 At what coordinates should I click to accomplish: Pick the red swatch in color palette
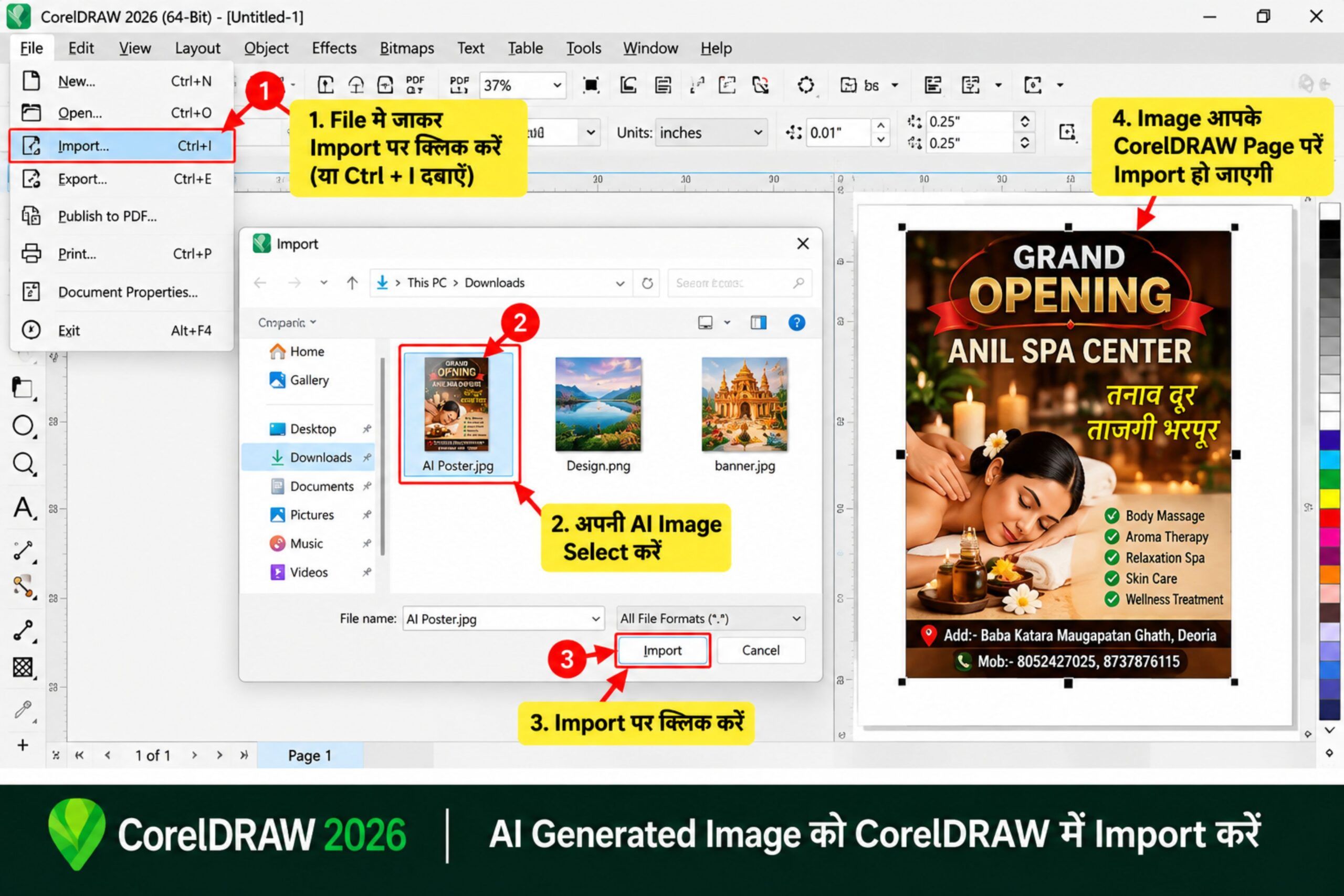tap(1329, 518)
